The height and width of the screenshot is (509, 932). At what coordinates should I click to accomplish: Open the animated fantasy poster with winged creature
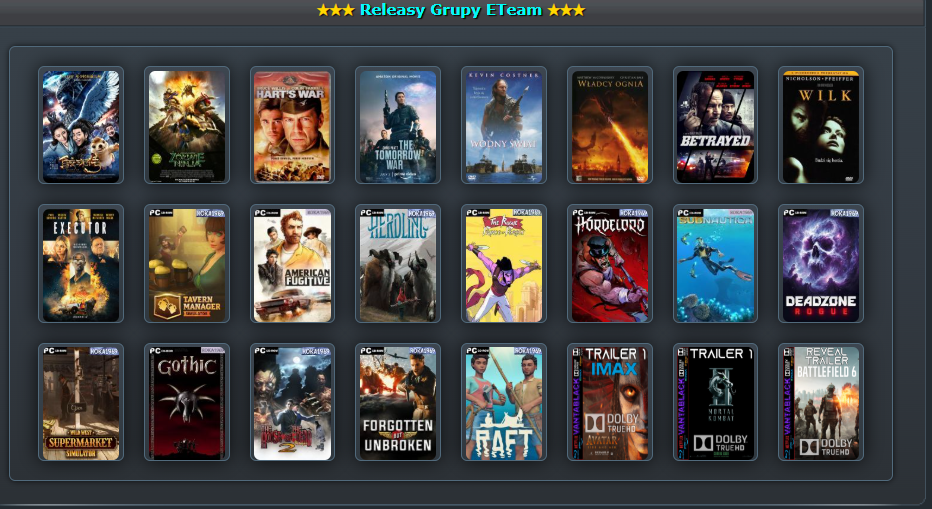tap(81, 125)
